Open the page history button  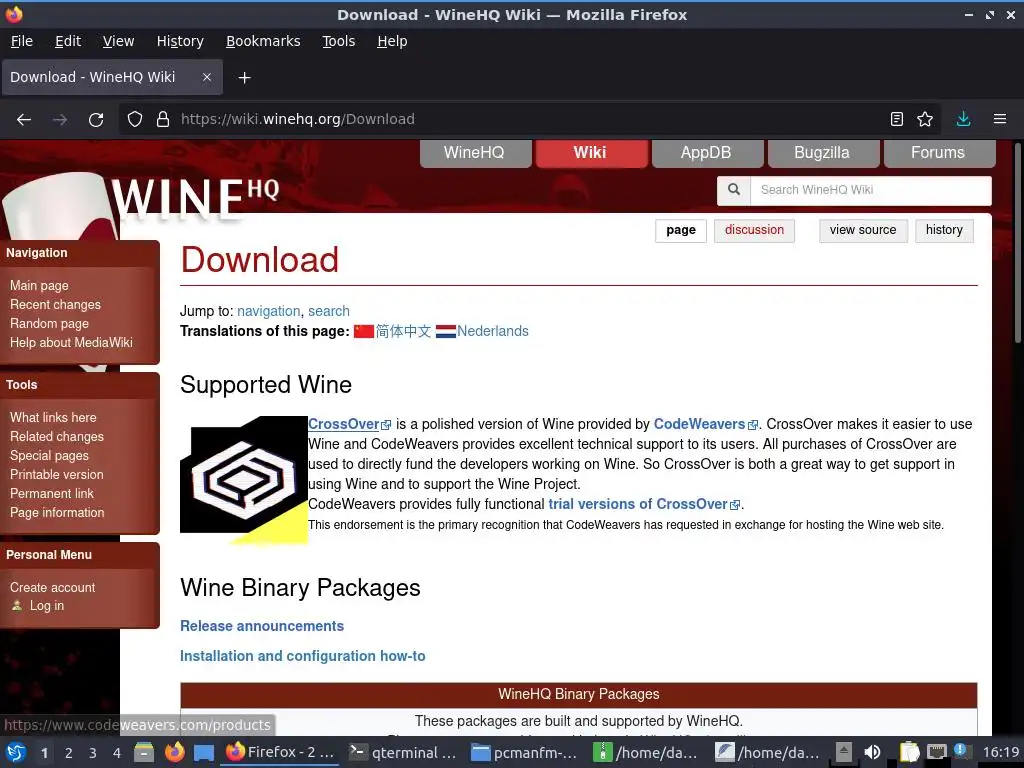(x=944, y=231)
